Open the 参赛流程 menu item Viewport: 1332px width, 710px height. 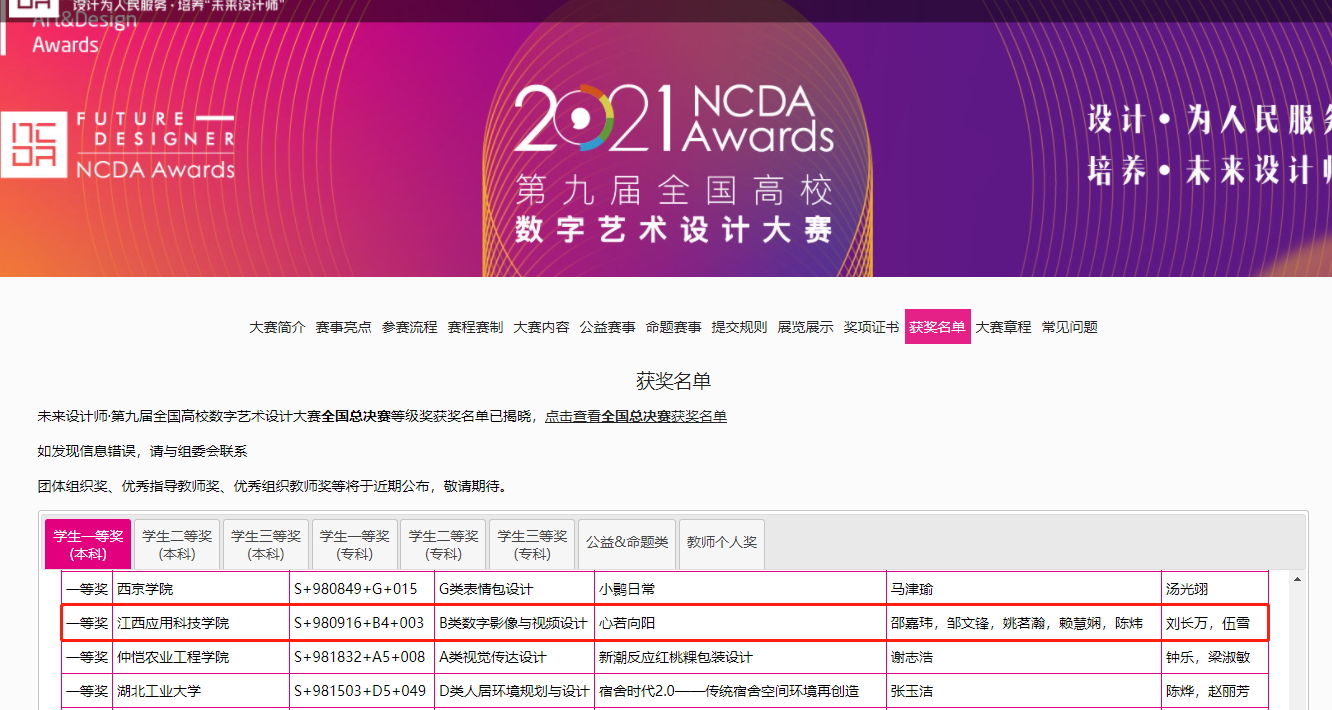409,327
